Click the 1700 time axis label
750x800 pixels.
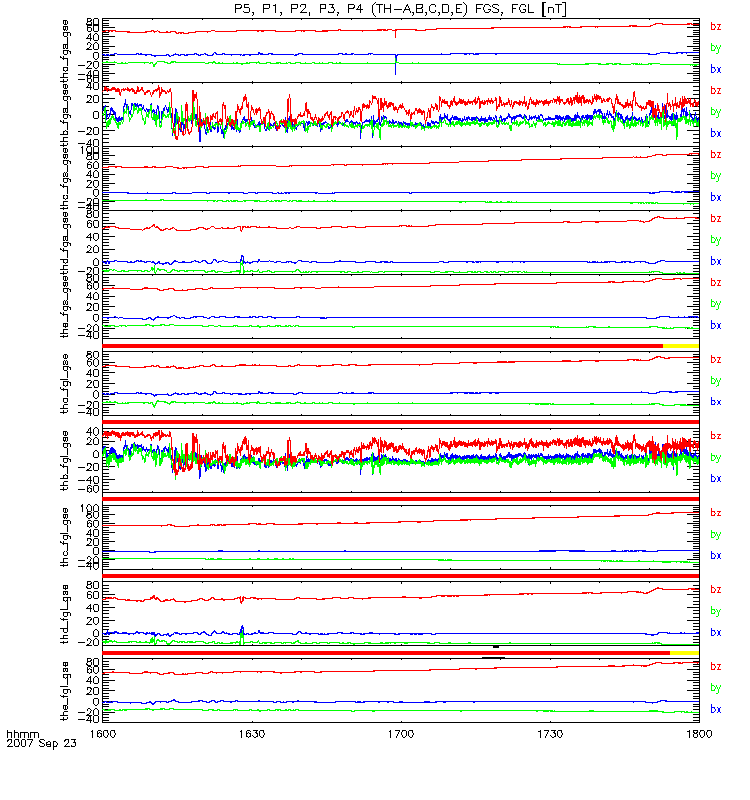click(401, 734)
